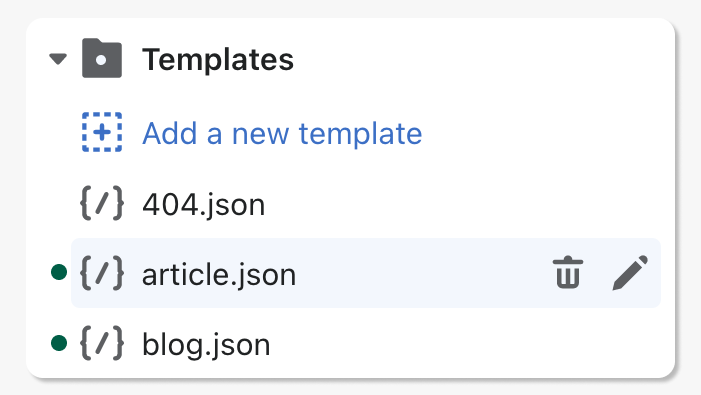Click the green status dot beside blog.json
The height and width of the screenshot is (395, 701).
pos(59,343)
